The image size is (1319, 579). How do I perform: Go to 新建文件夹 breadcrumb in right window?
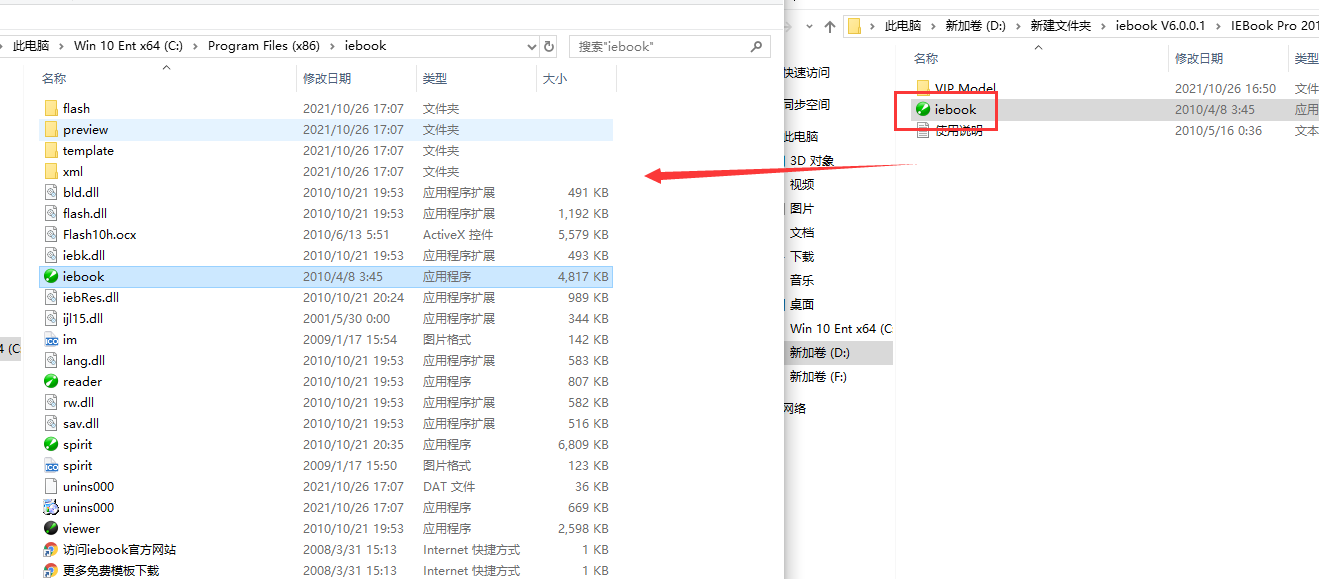(x=1061, y=26)
